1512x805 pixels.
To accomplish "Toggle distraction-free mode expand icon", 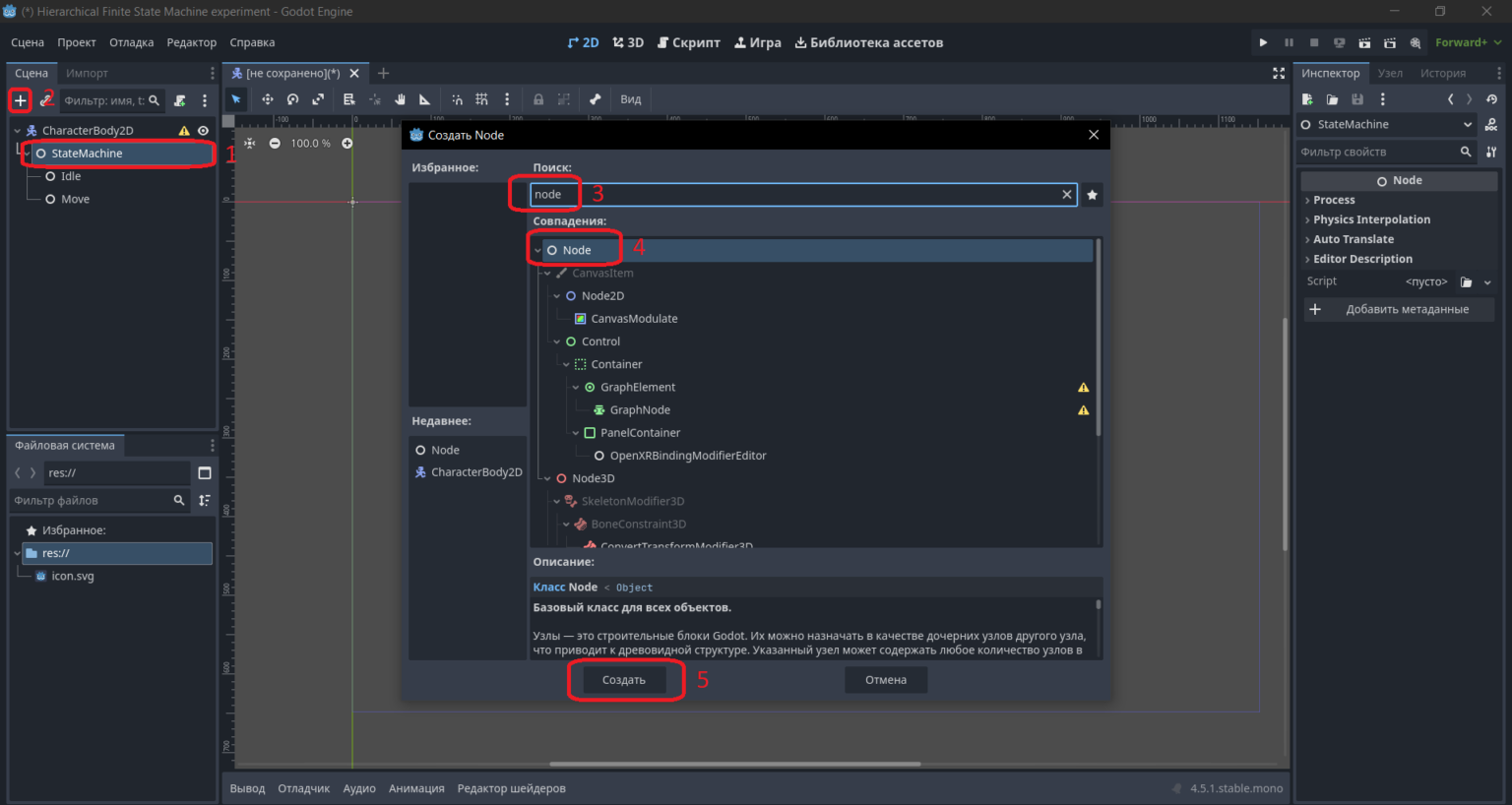I will [x=1279, y=73].
